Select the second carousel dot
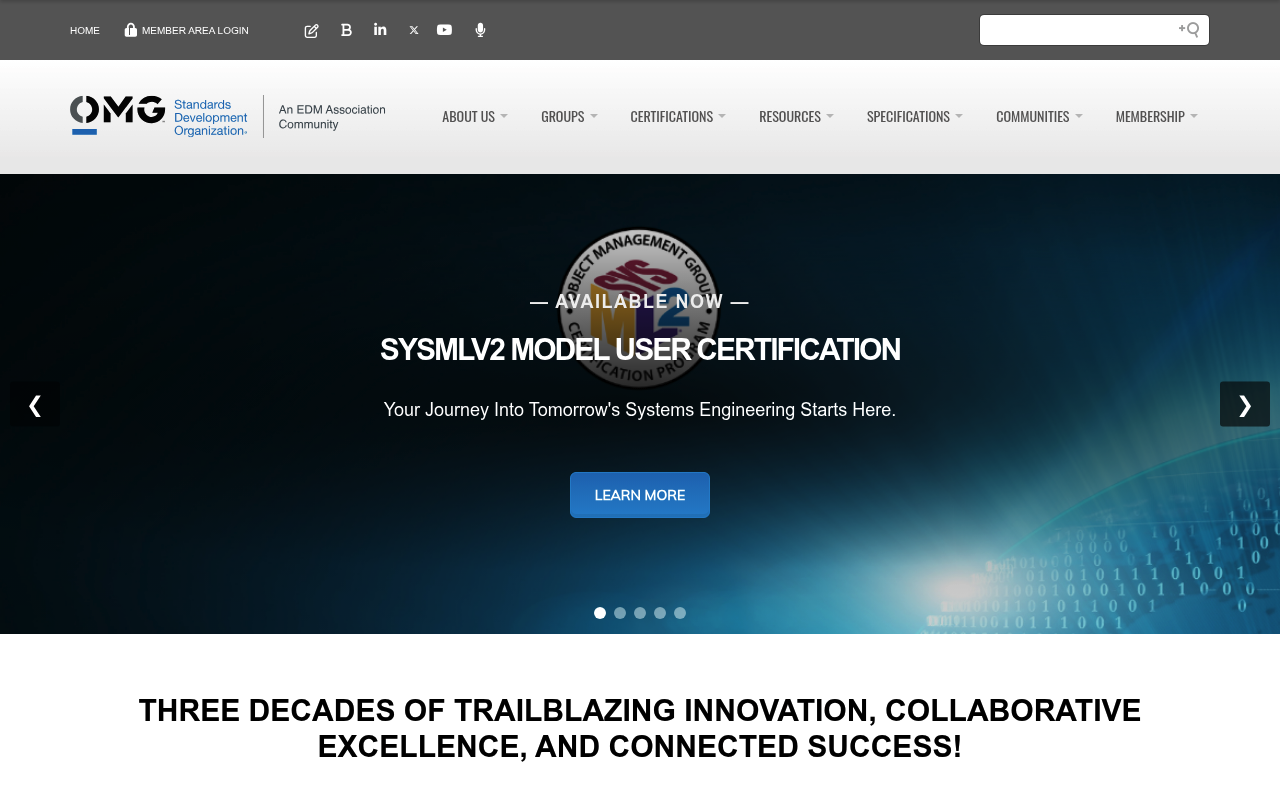 point(620,613)
